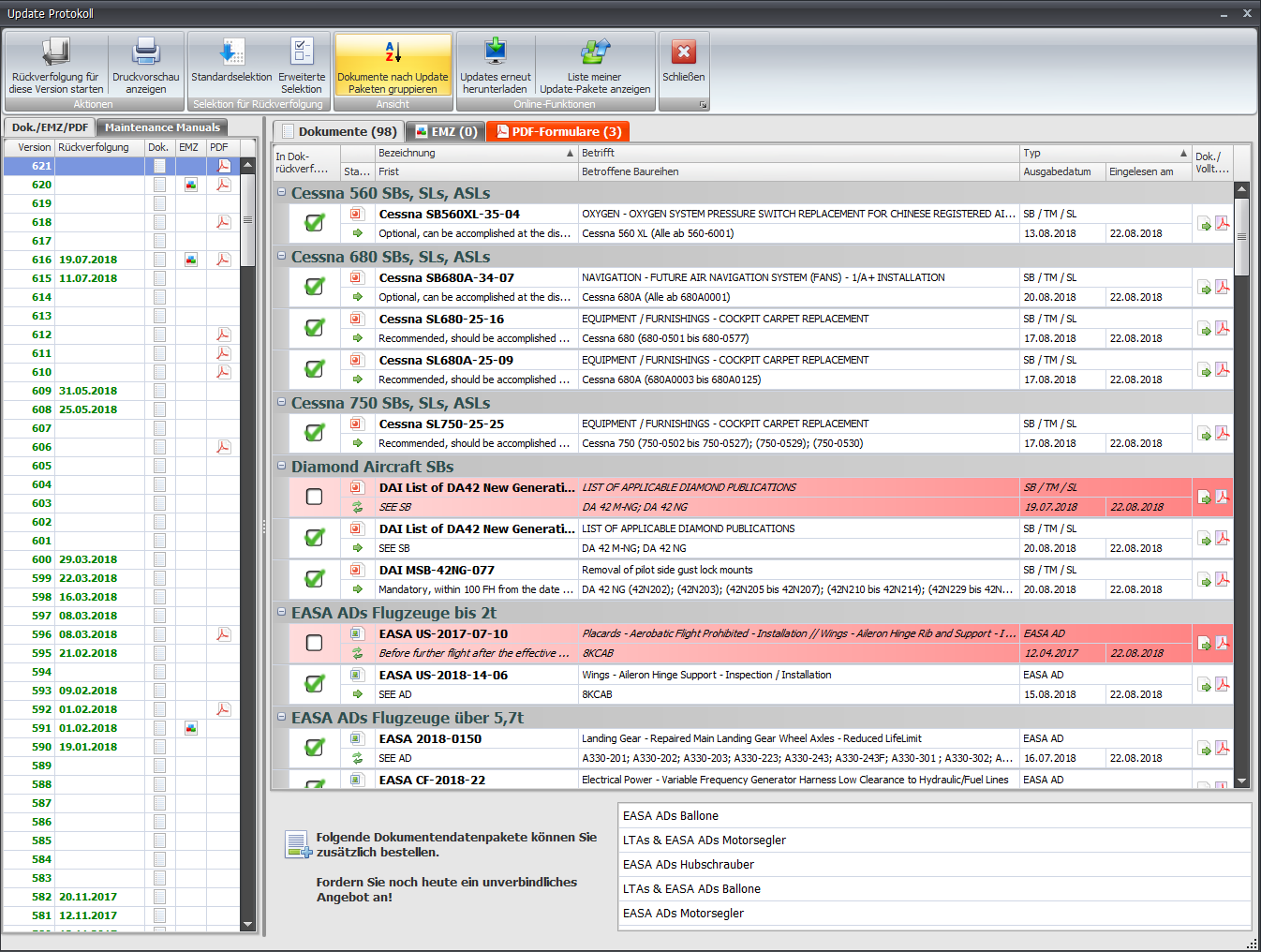Open PDF for Cessna SL680-25-16
The image size is (1261, 952).
click(x=1223, y=328)
